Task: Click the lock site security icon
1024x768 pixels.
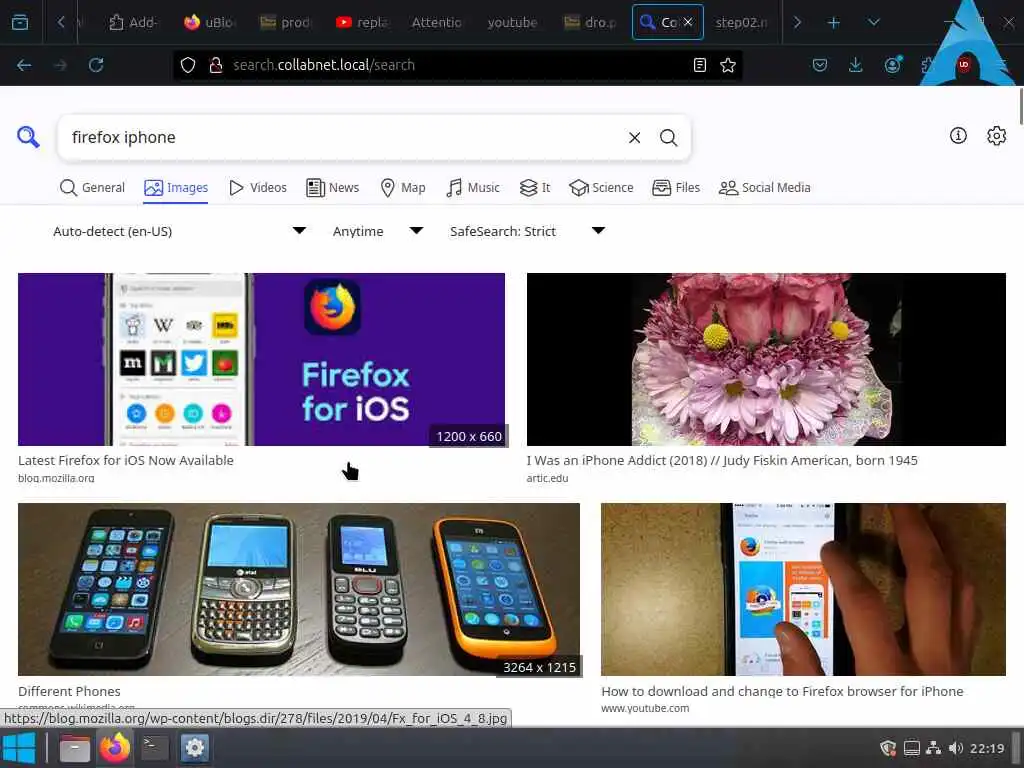Action: click(x=216, y=65)
